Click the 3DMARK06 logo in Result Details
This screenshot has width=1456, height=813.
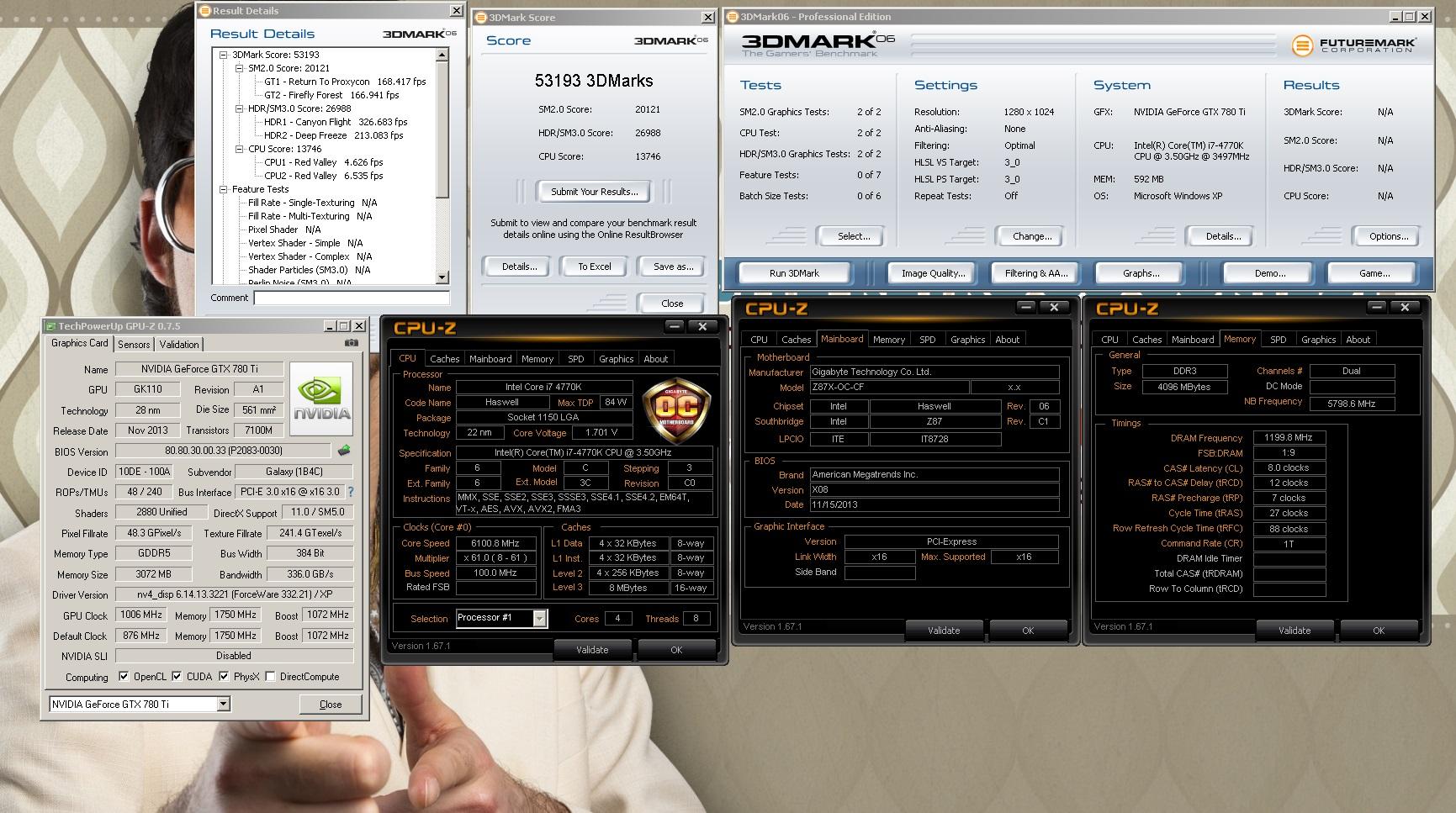coord(420,34)
